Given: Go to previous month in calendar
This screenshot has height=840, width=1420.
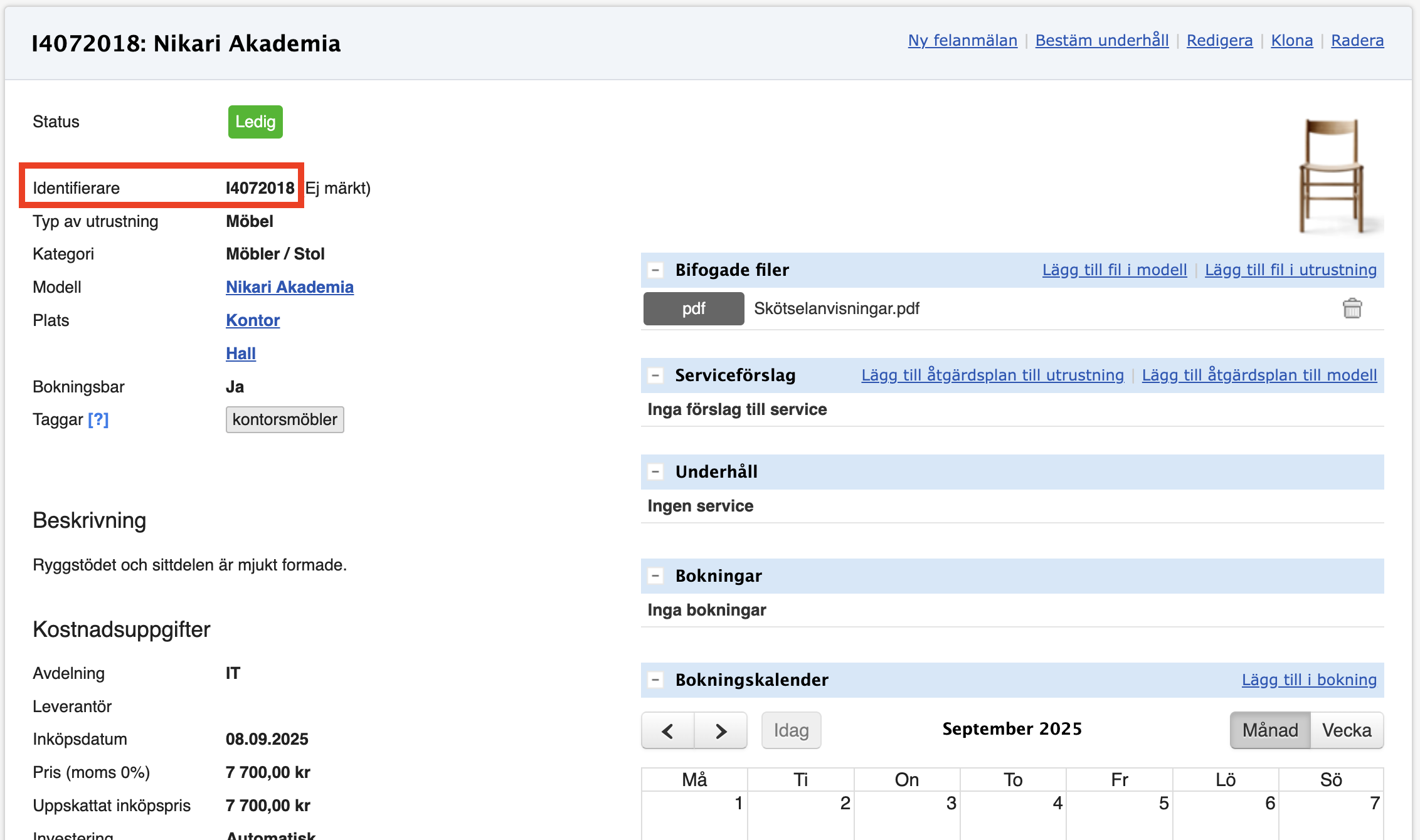Looking at the screenshot, I should [x=668, y=730].
